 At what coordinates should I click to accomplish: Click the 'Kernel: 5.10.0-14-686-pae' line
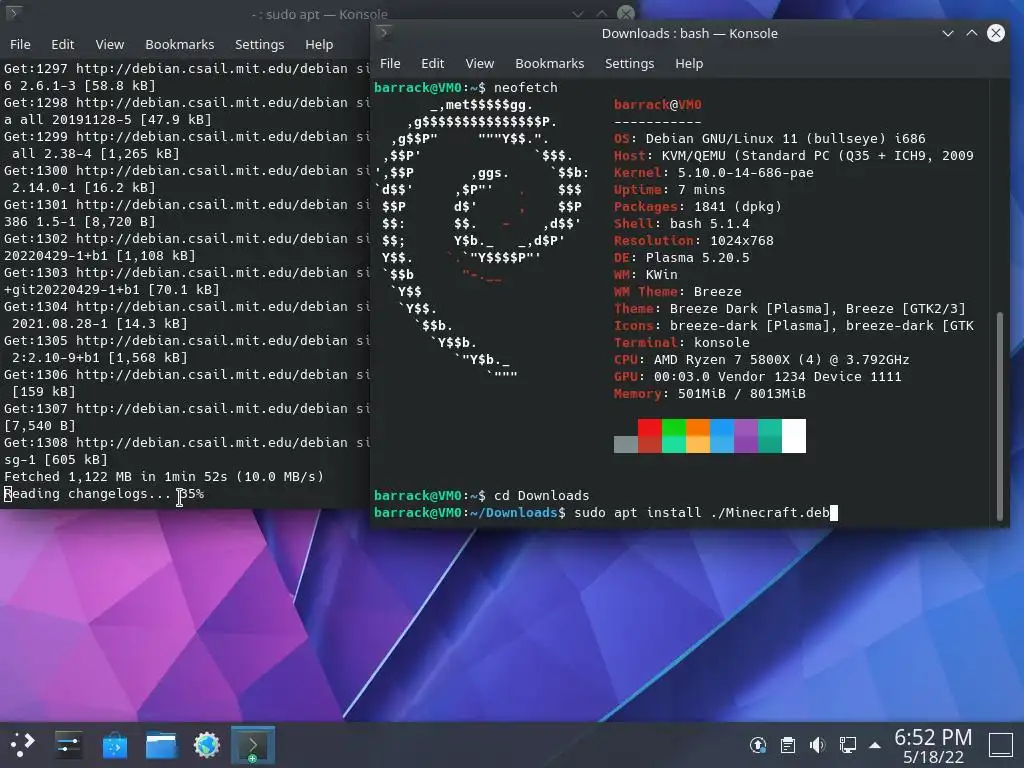pyautogui.click(x=713, y=172)
